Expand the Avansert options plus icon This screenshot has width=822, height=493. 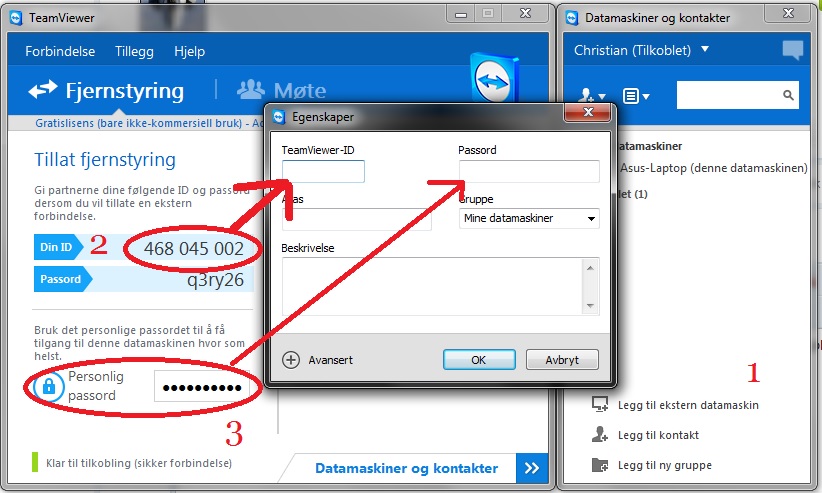[291, 360]
